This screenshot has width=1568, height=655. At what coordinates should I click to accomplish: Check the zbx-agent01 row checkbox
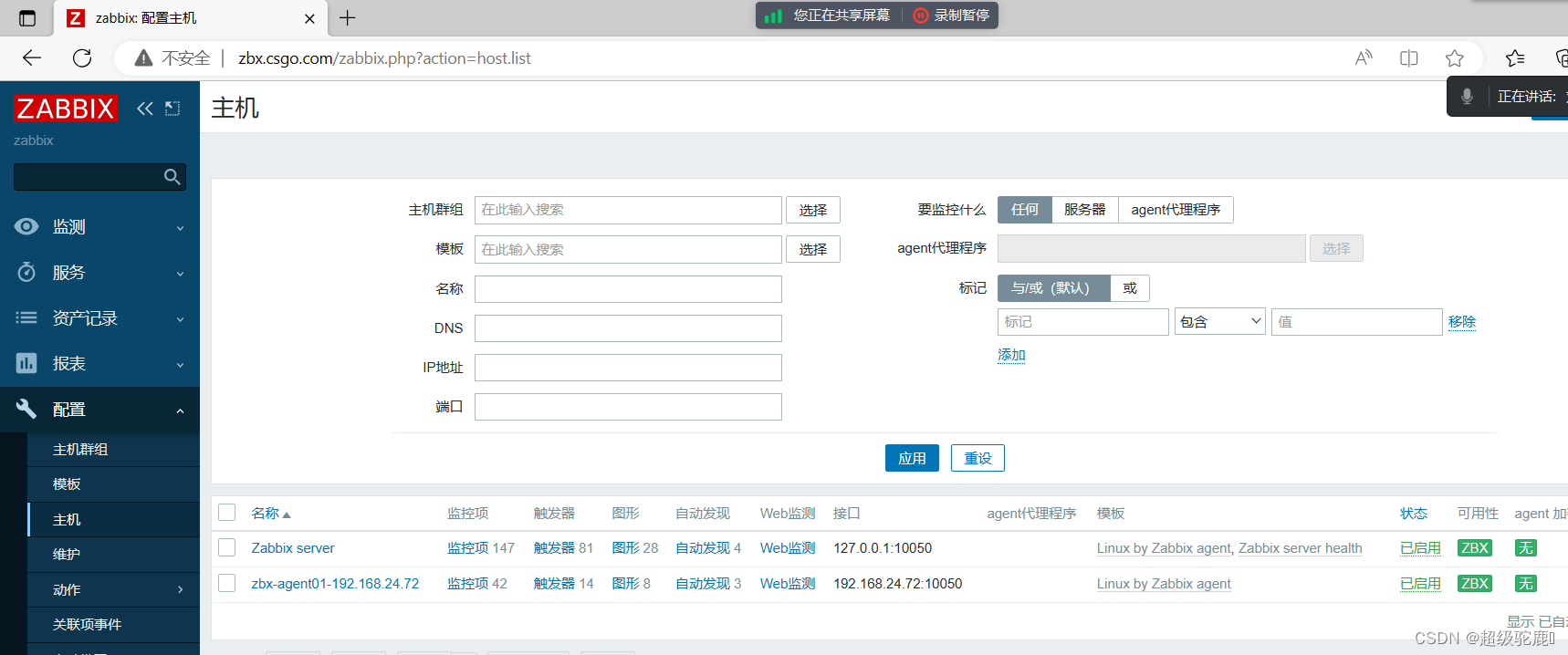[227, 583]
